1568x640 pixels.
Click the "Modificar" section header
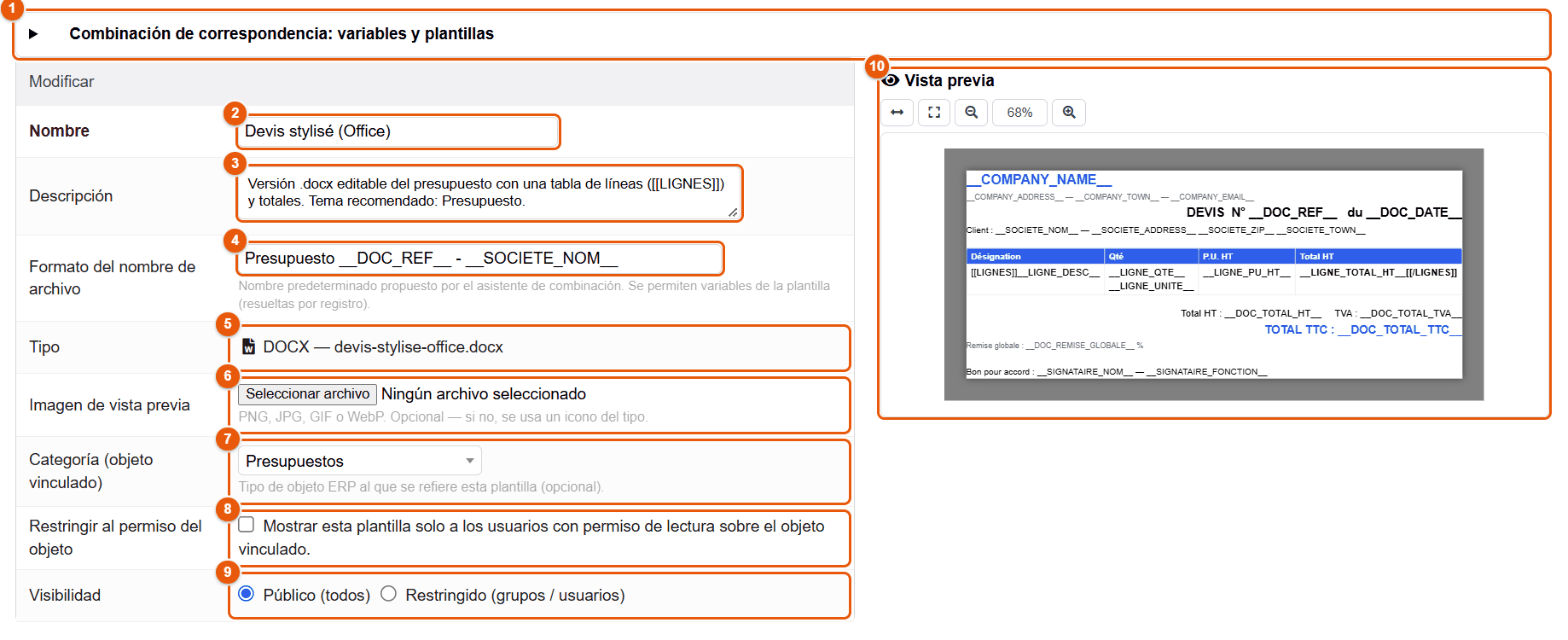tap(62, 81)
